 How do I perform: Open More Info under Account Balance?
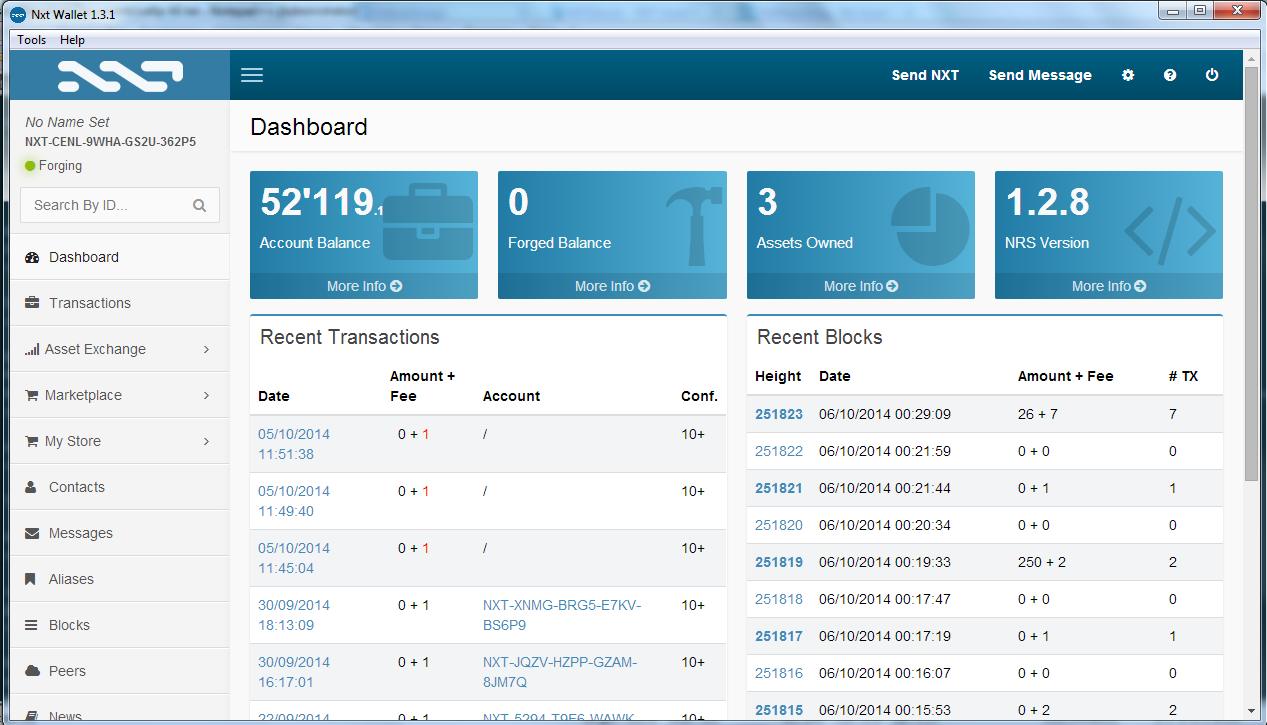[x=364, y=286]
